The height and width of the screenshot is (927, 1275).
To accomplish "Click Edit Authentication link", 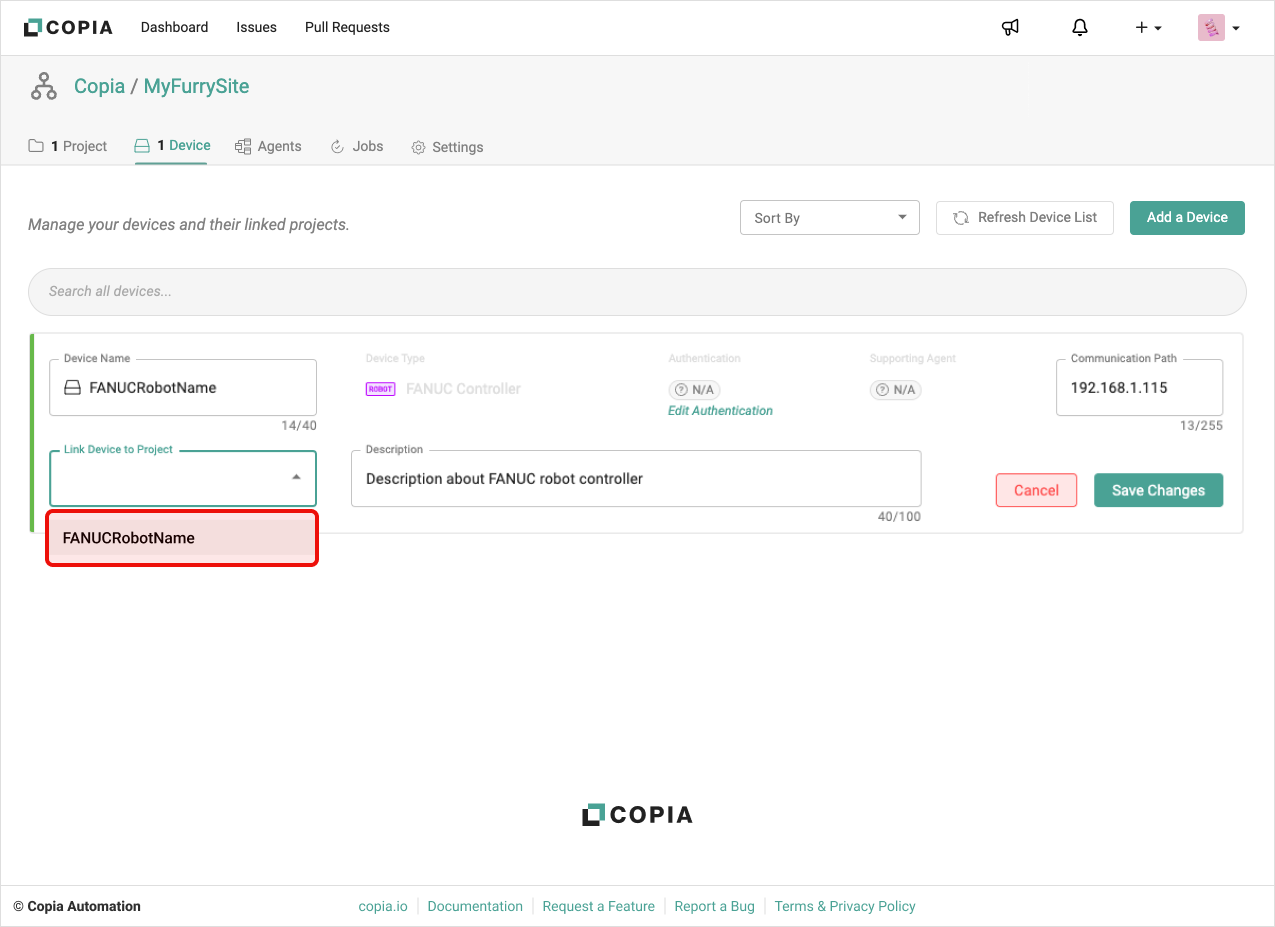I will pyautogui.click(x=720, y=411).
